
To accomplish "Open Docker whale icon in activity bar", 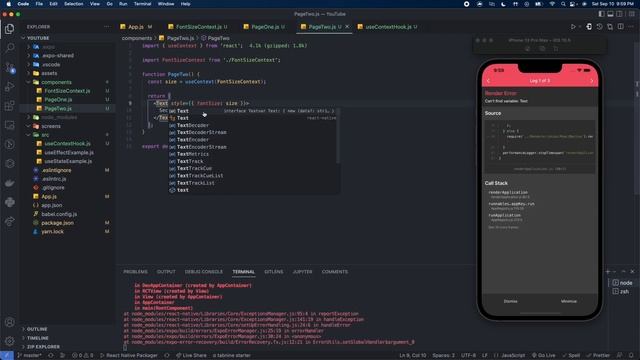I will tap(9, 182).
